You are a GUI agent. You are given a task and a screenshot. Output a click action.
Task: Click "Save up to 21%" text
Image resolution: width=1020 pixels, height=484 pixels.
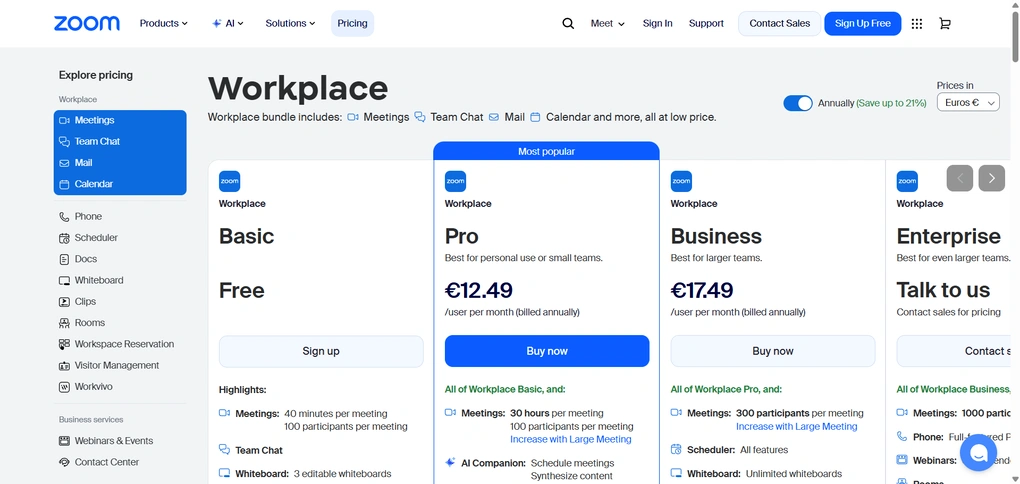891,103
